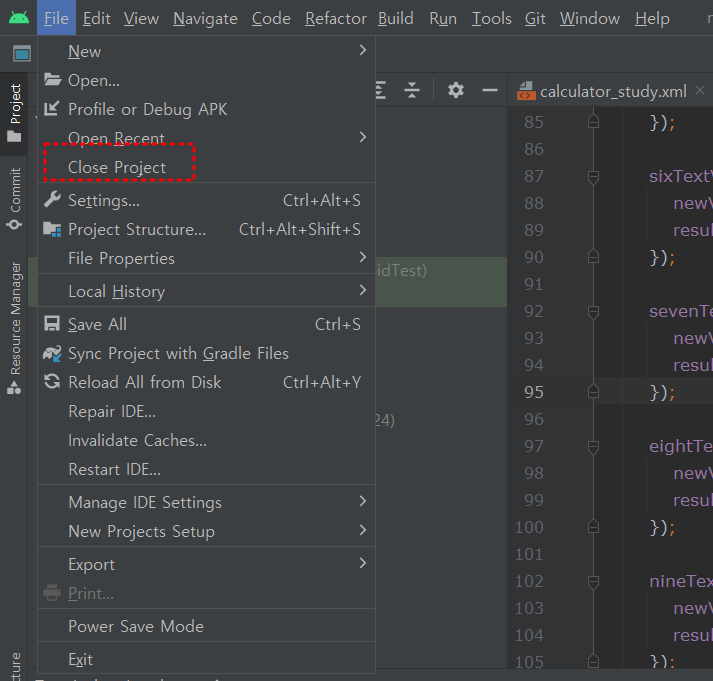The image size is (713, 681).
Task: Collapse the code block at line 97
Action: click(593, 447)
